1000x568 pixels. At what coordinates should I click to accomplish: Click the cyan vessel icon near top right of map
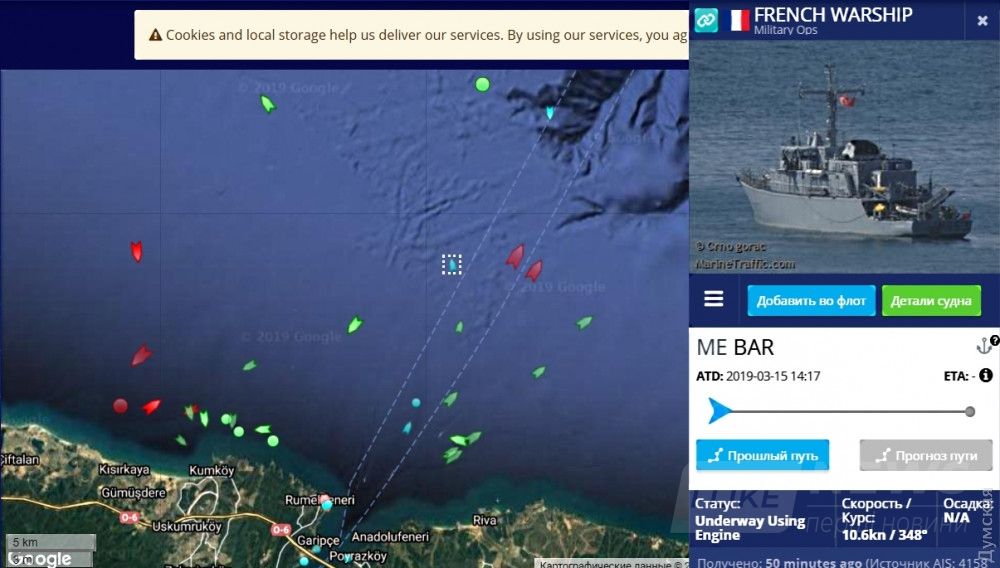point(550,113)
